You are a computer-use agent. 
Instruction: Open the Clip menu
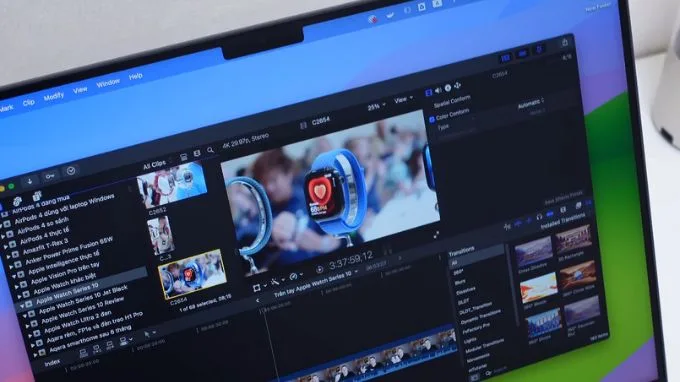point(29,103)
